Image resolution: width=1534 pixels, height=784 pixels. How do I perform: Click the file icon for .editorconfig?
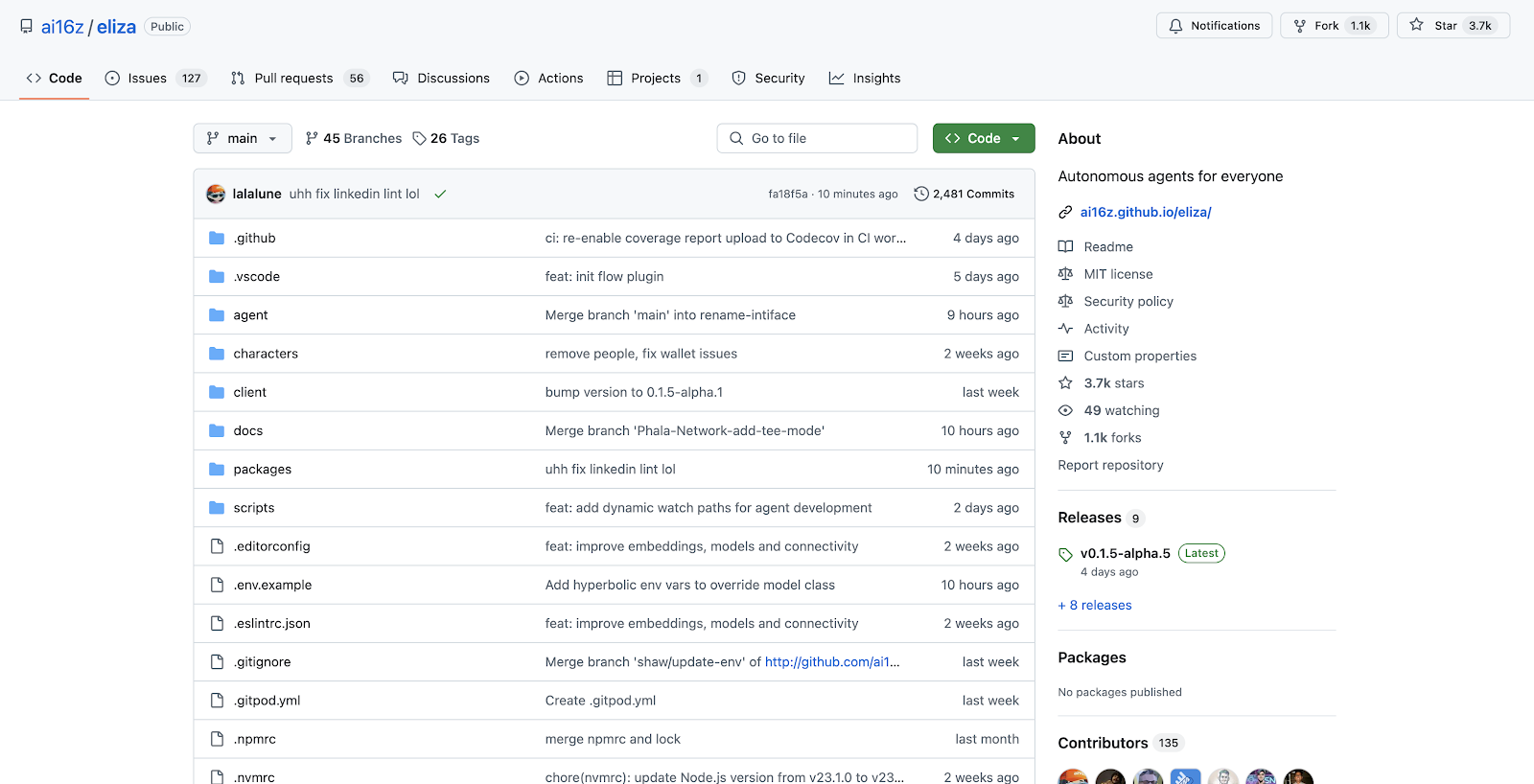[217, 546]
